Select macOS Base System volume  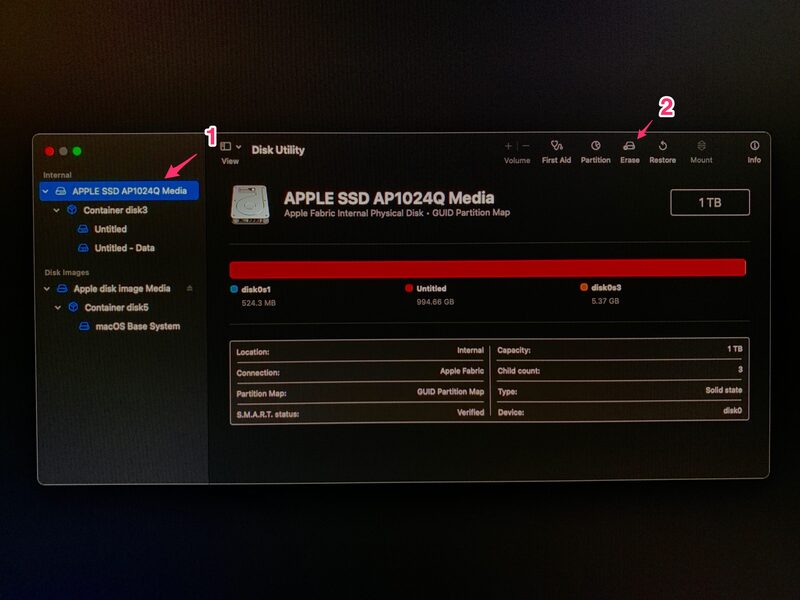click(137, 327)
